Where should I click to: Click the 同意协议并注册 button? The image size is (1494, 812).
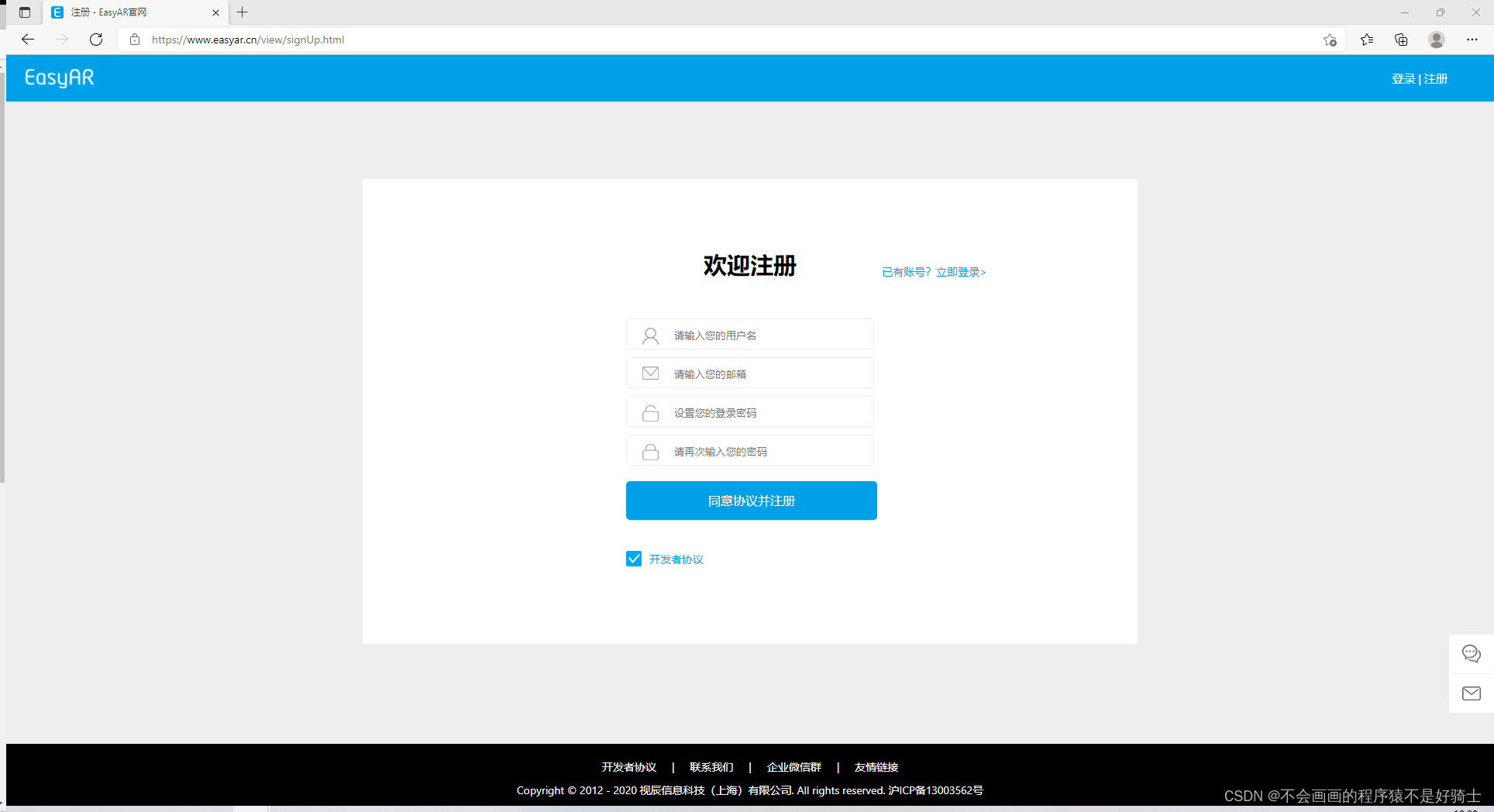750,501
